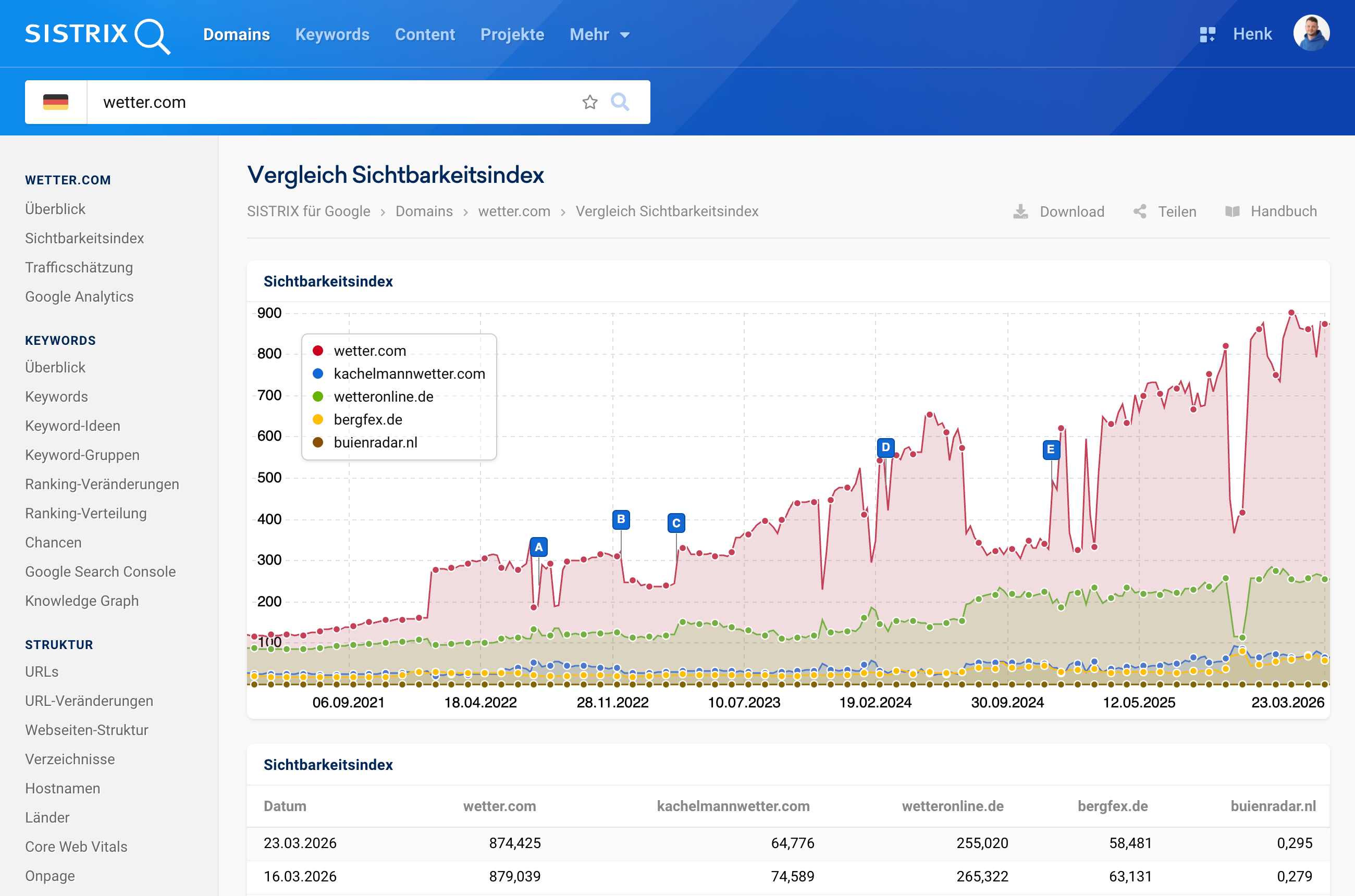Click the wetter.com breadcrumb link

pos(514,211)
